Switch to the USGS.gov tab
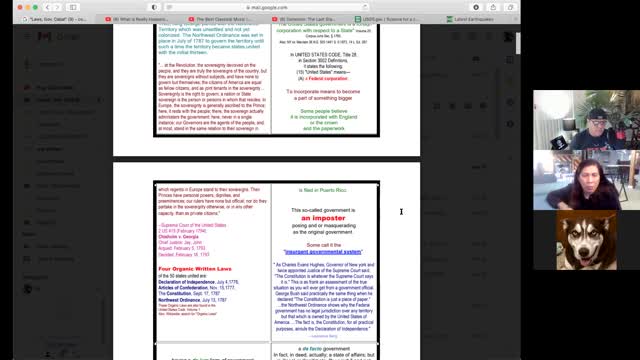Screen dimensions: 640x360 [387, 19]
